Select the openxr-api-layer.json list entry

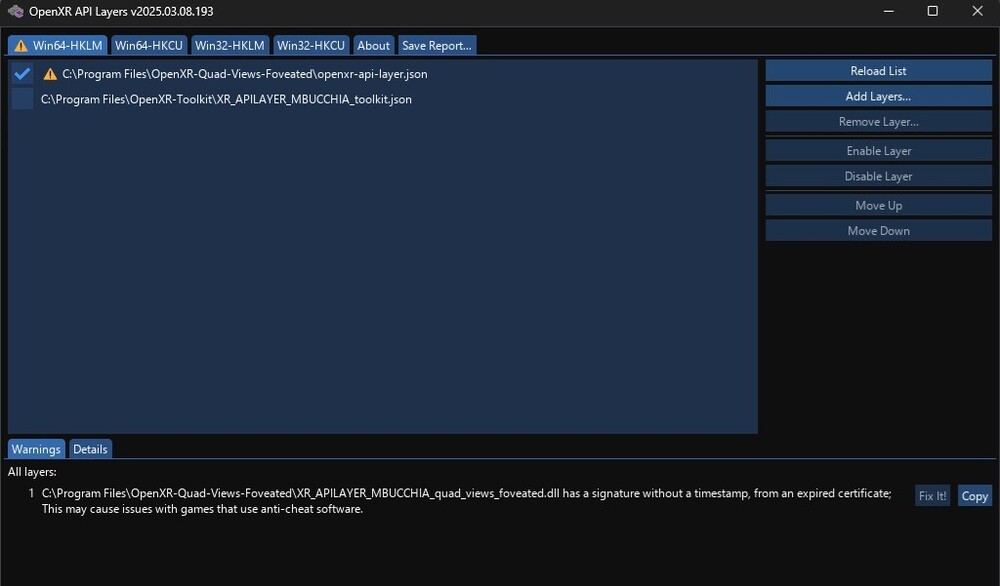click(x=245, y=74)
